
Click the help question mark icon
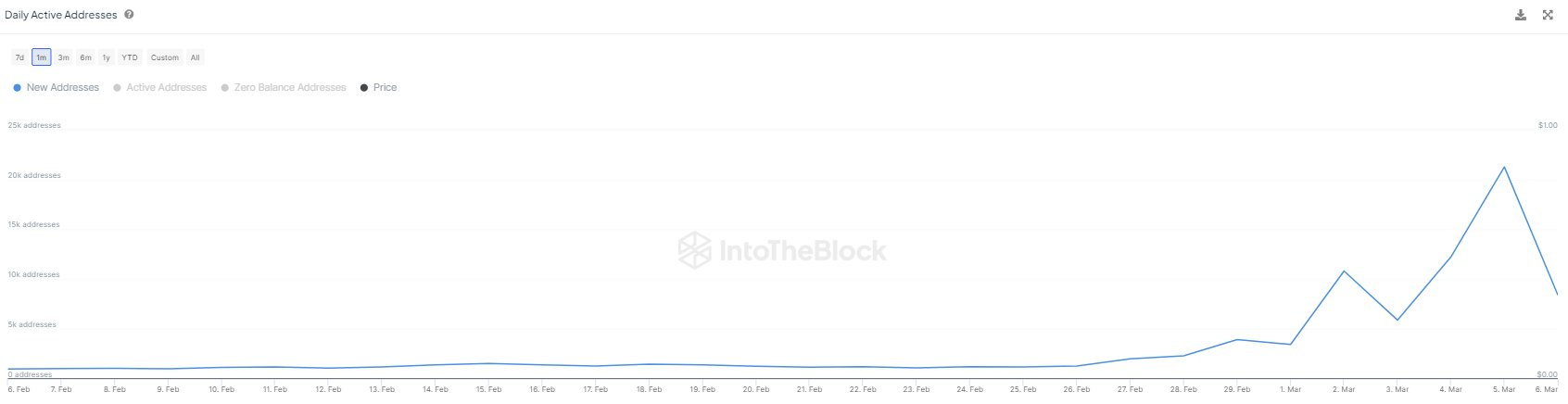(x=129, y=15)
